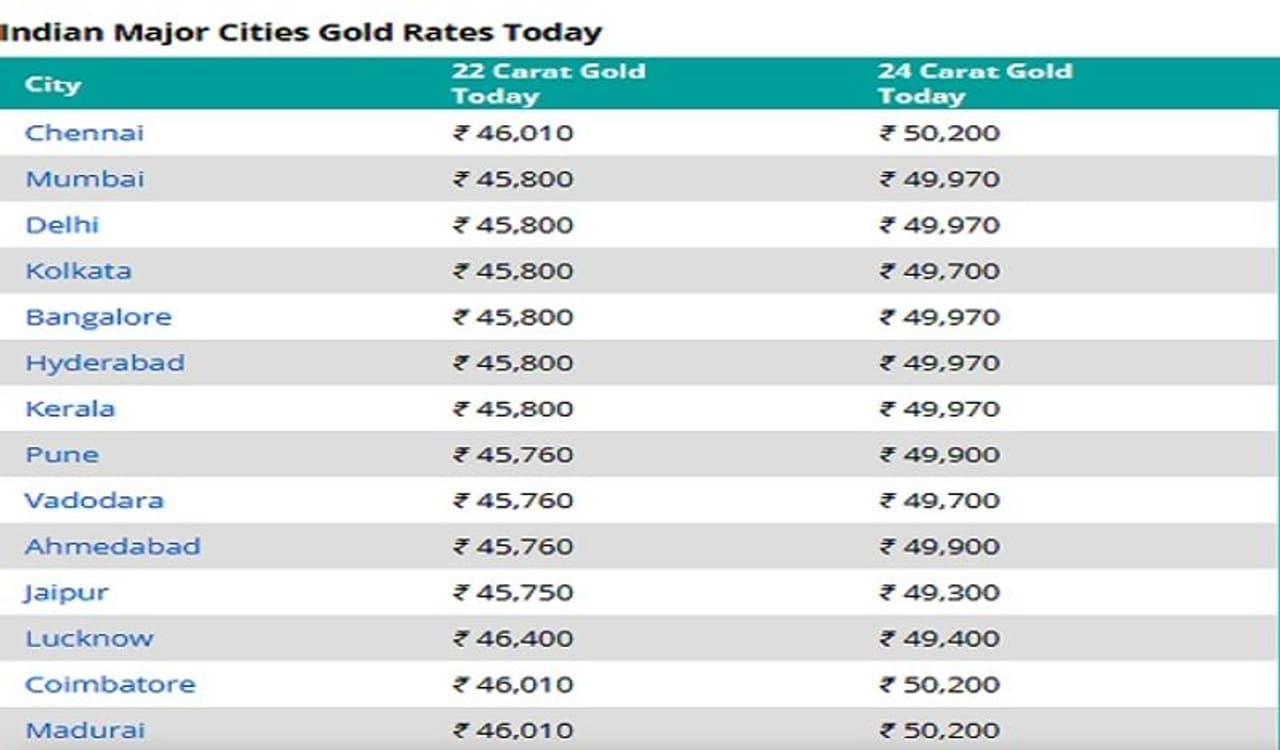This screenshot has height=750, width=1280.
Task: Open the Chennai city link
Action: click(84, 133)
